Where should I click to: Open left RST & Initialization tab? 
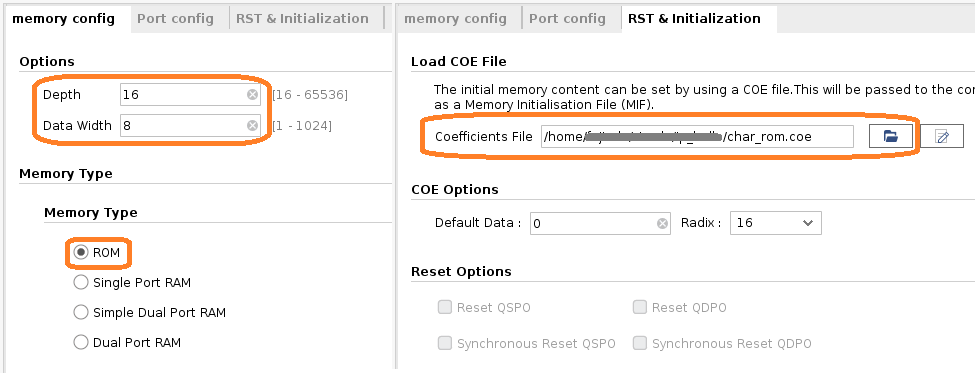(302, 19)
